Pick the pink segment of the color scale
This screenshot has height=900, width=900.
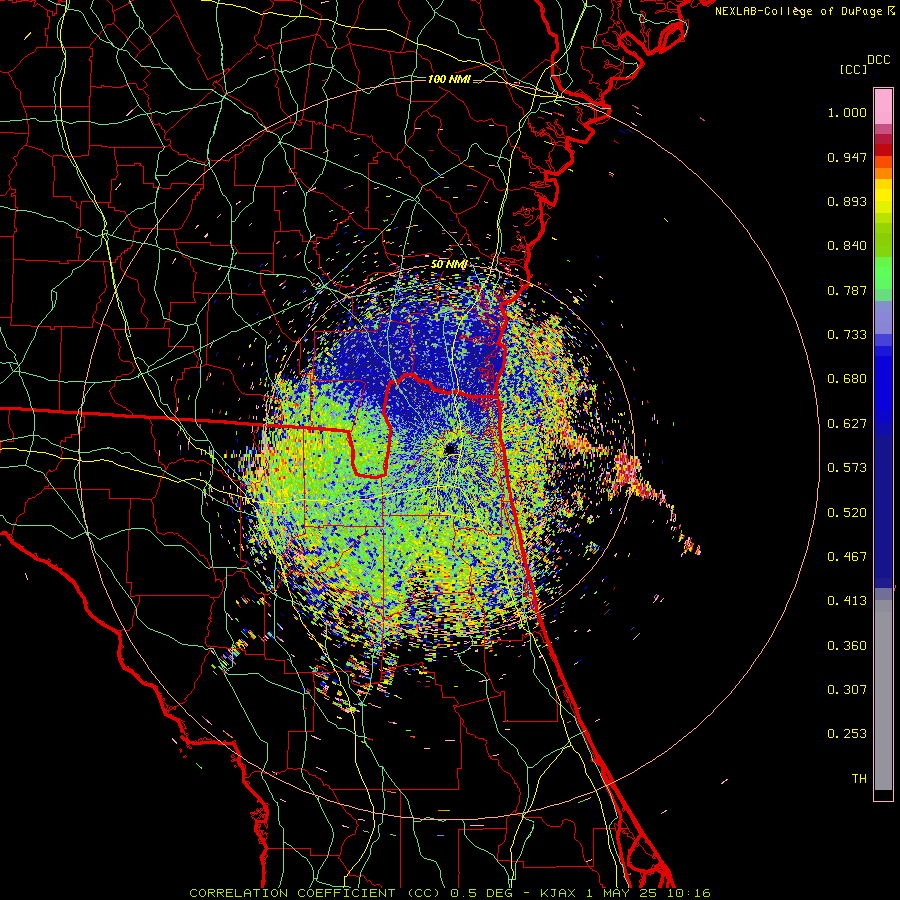883,107
